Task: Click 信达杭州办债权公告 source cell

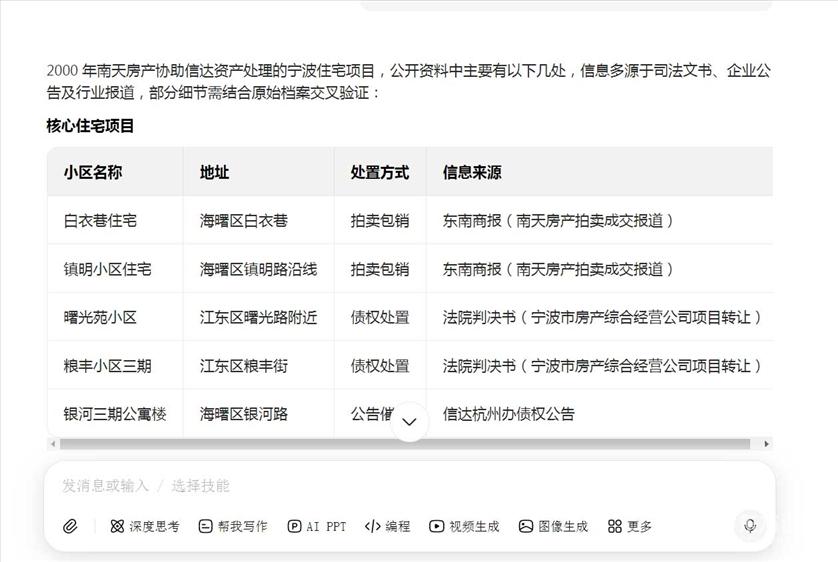Action: [509, 414]
